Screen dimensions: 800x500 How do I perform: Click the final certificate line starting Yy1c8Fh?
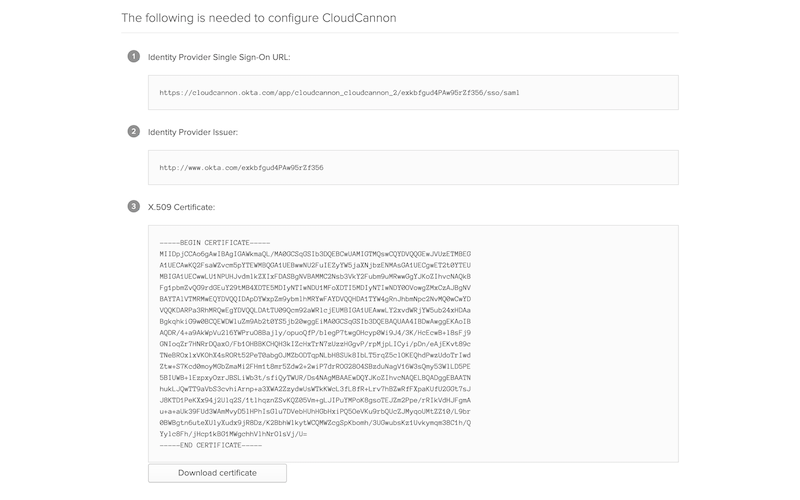tap(233, 434)
